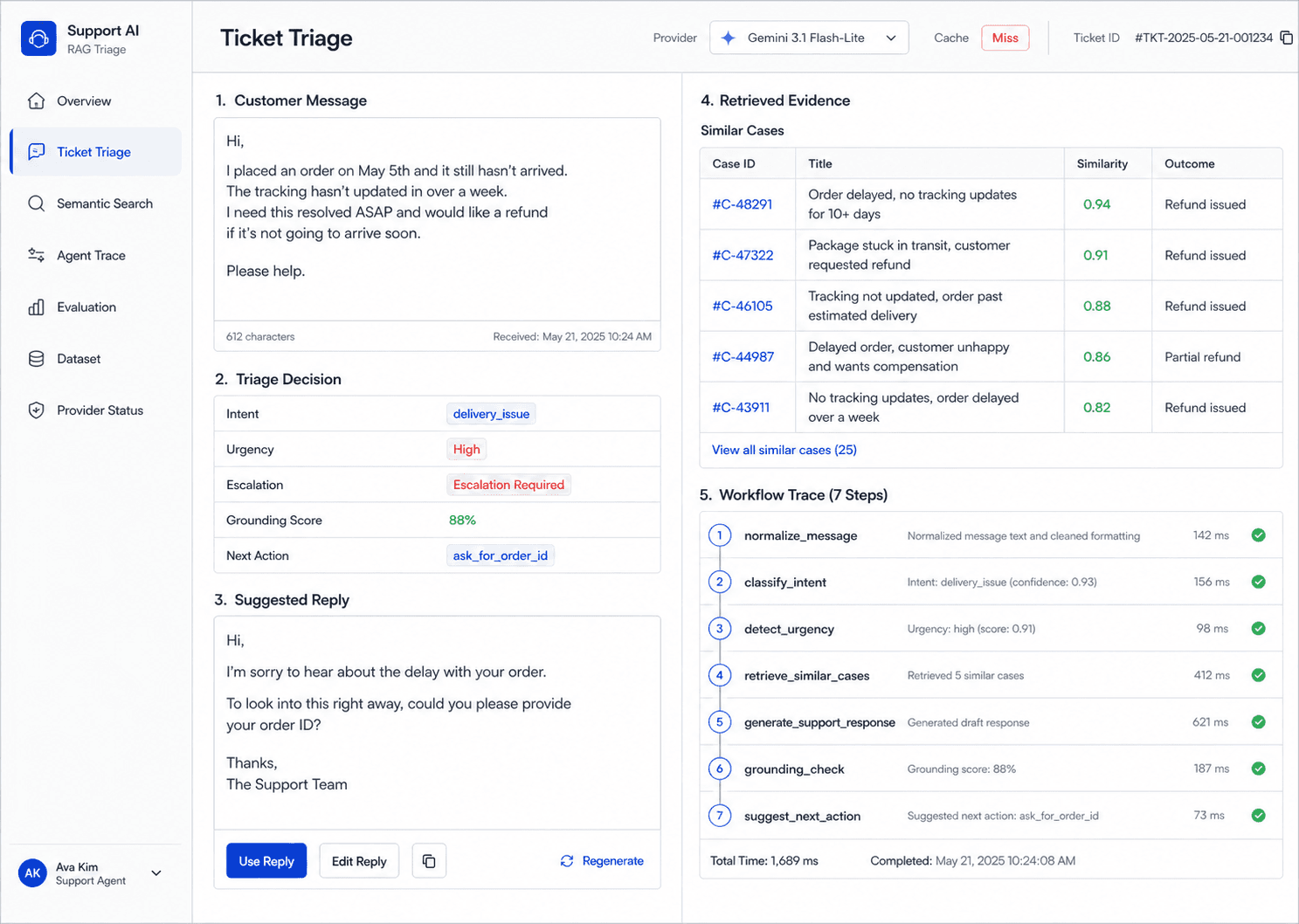Screen dimensions: 1299x924
Task: Open the Provider Status page
Action: point(96,410)
